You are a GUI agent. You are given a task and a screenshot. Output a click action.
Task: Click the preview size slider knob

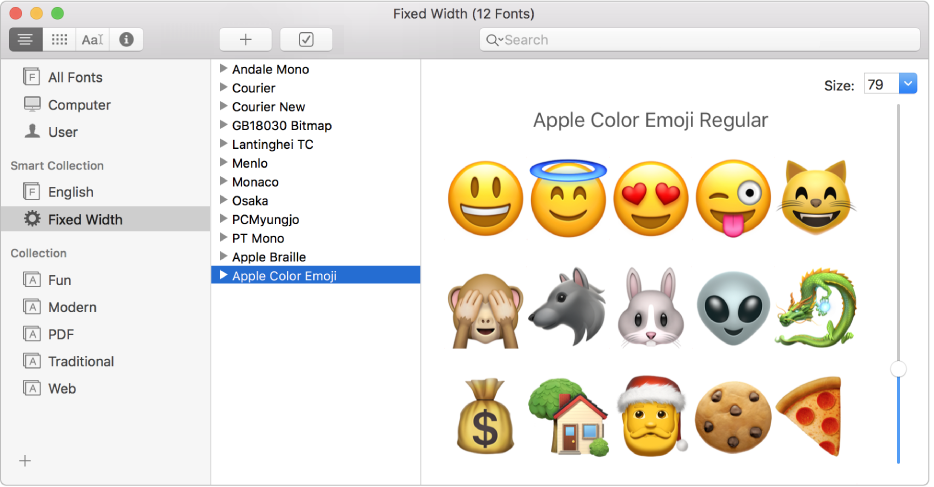coord(898,369)
